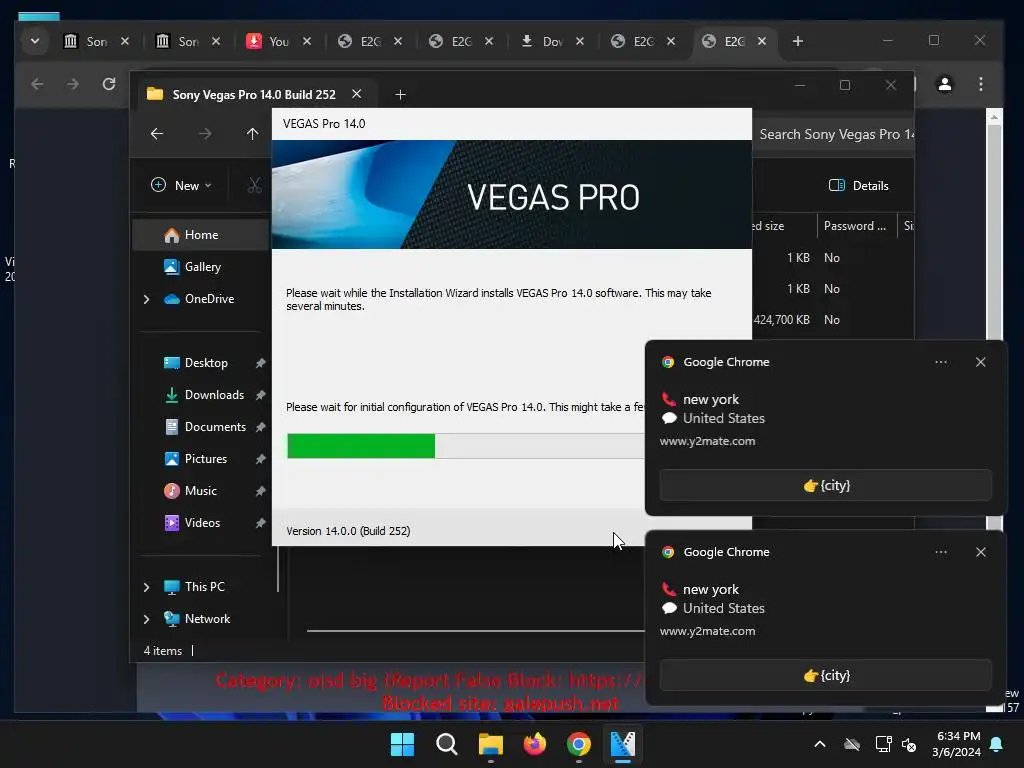Click the pin icon beside Documents

261,427
